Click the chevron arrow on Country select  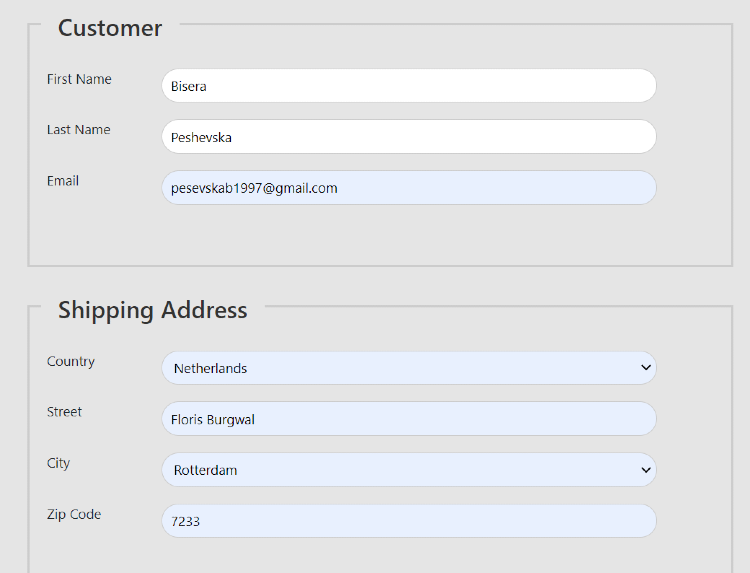click(x=644, y=368)
